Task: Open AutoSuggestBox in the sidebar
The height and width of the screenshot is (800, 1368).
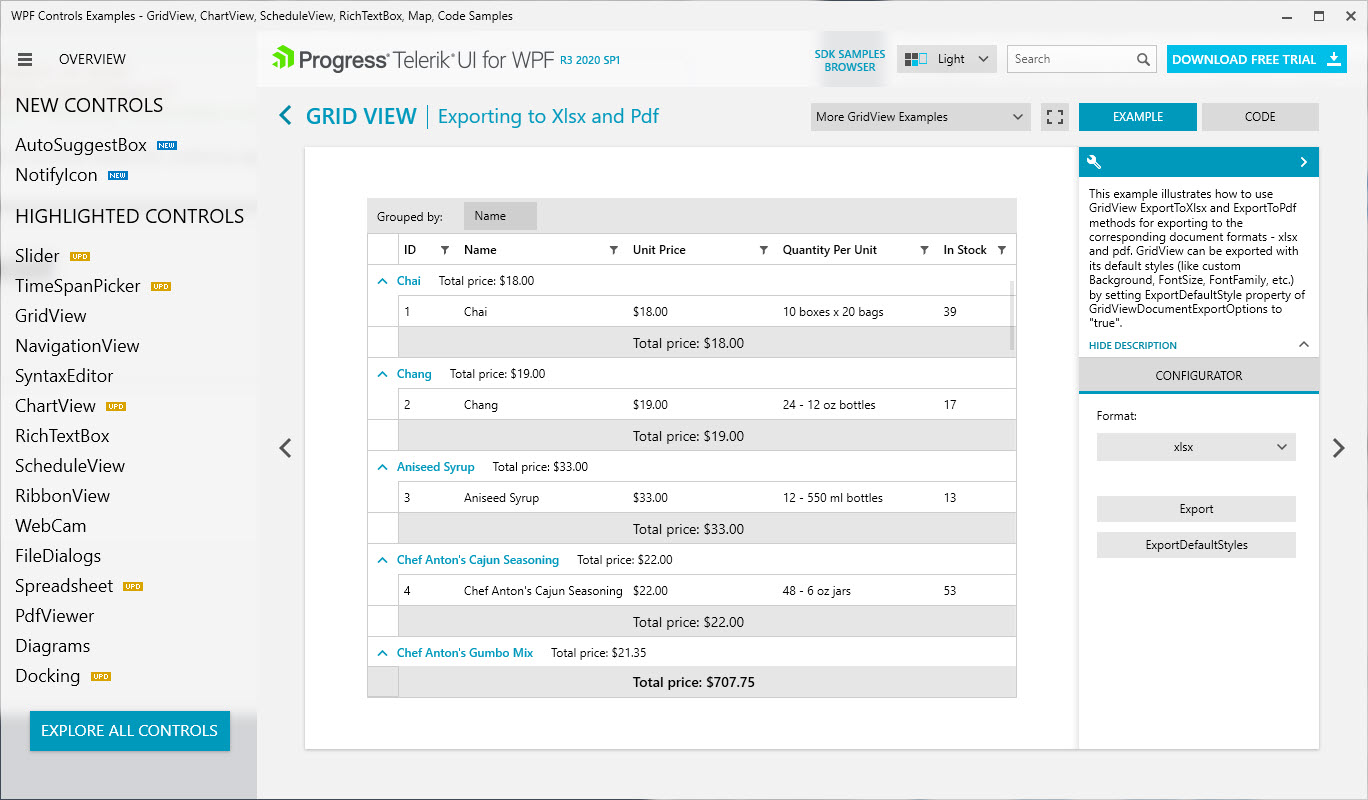Action: [x=81, y=145]
